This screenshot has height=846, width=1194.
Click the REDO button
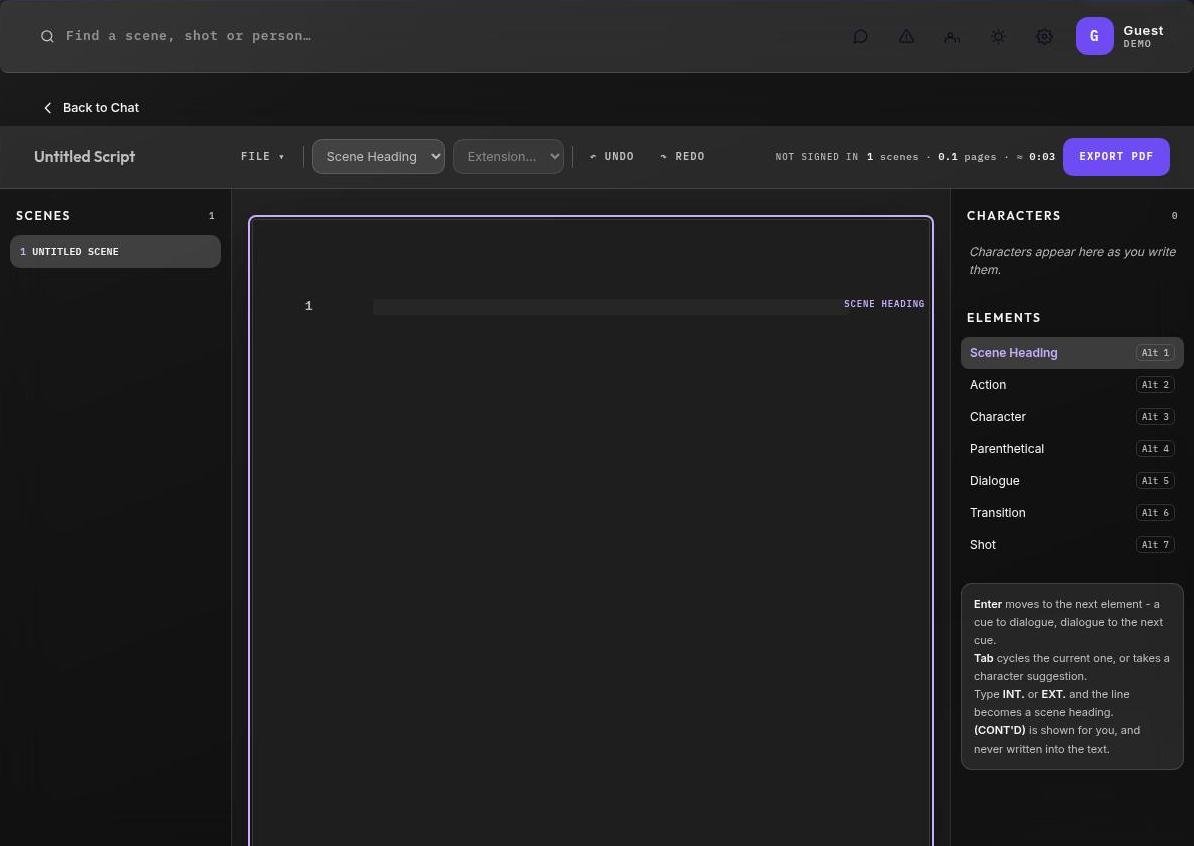click(682, 157)
